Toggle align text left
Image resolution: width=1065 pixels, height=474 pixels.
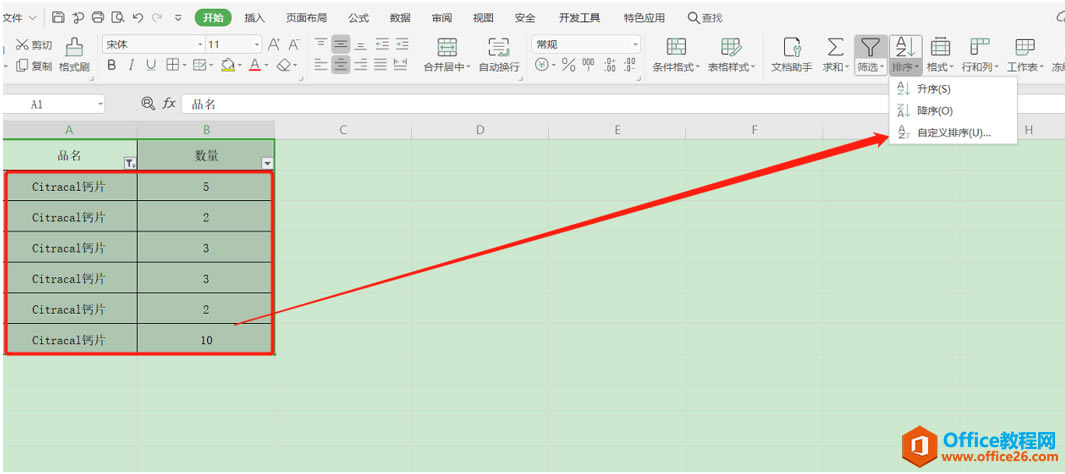click(x=321, y=65)
